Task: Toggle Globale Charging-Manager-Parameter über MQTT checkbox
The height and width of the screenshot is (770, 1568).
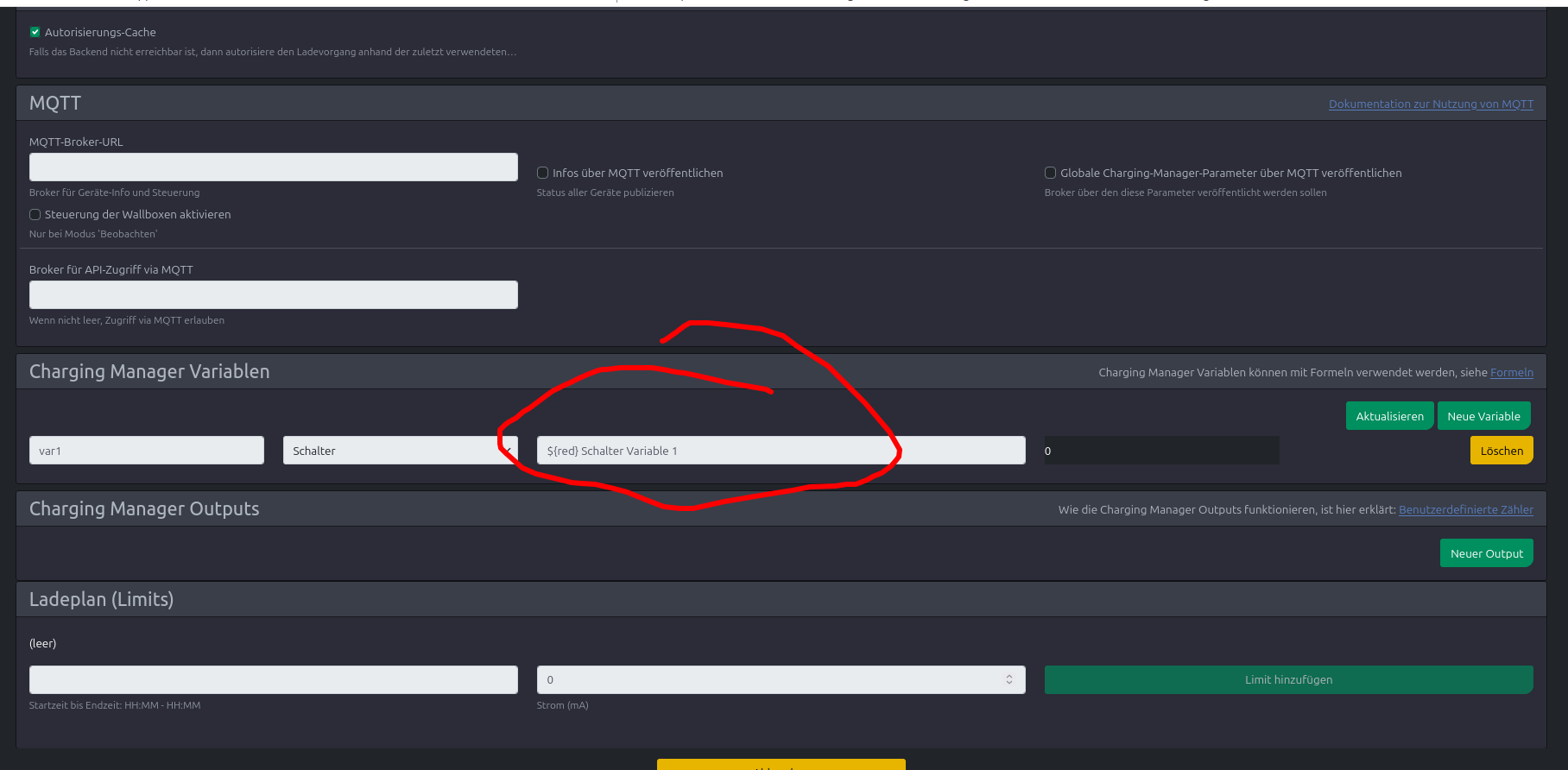Action: pyautogui.click(x=1051, y=173)
